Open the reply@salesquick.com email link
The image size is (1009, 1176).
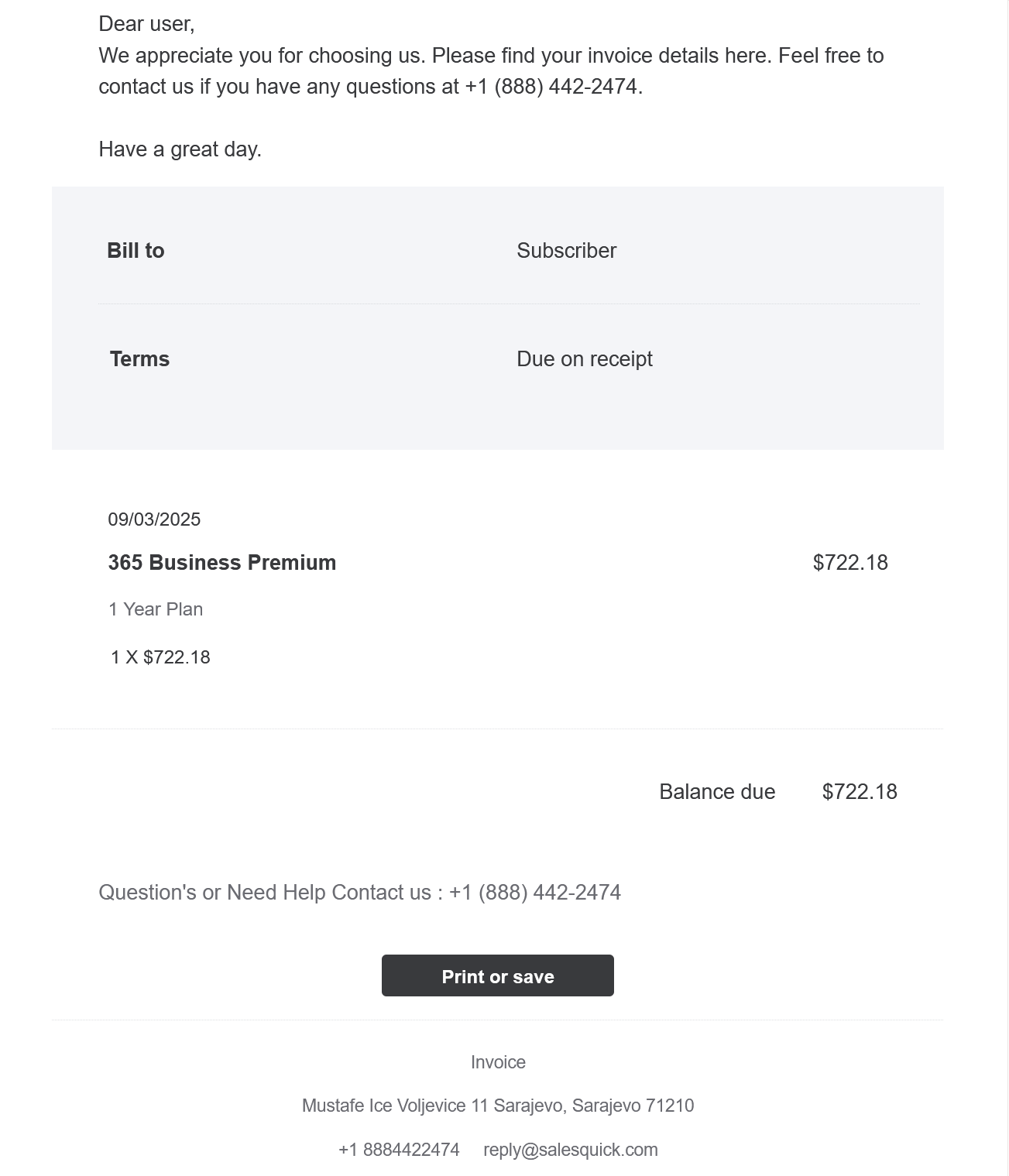pyautogui.click(x=570, y=1150)
